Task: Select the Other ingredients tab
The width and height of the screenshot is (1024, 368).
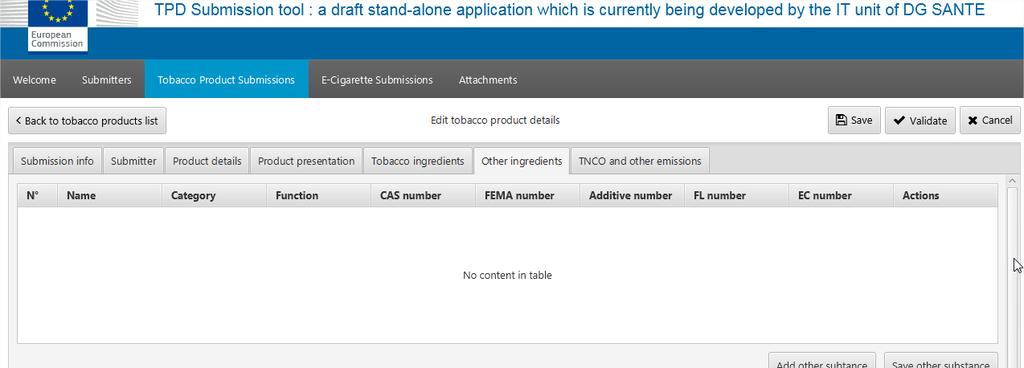Action: point(522,161)
